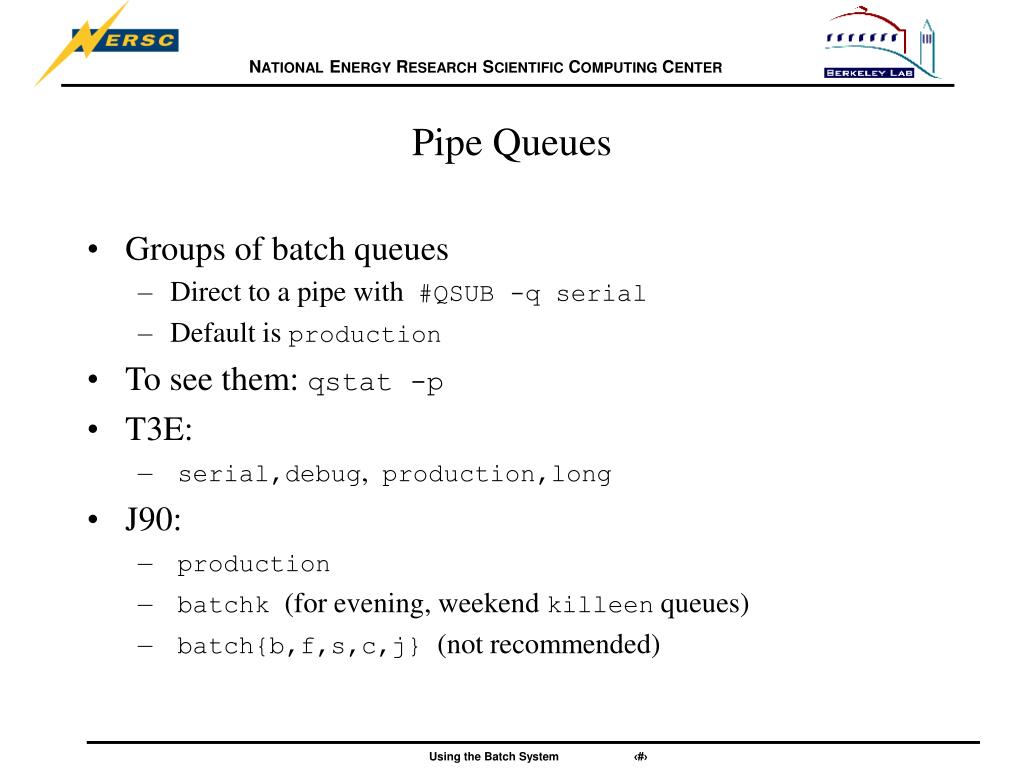Click the "Pipe Queues" slide title

coord(511,143)
